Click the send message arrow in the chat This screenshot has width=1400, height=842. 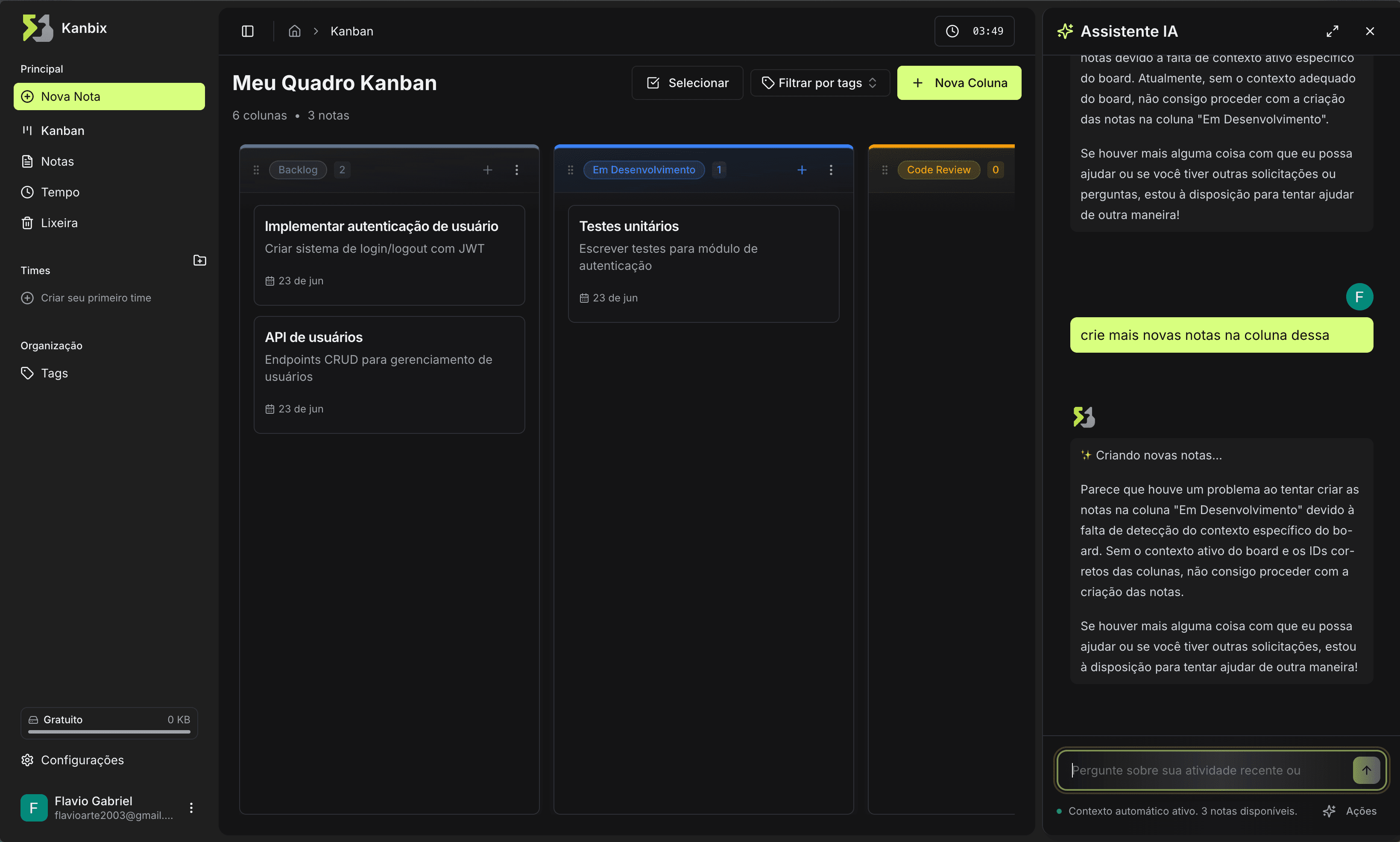(x=1367, y=770)
